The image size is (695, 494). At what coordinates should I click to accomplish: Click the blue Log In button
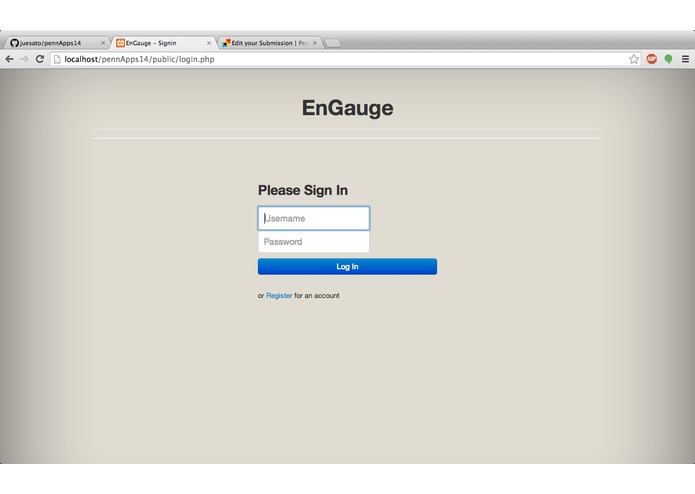click(348, 266)
